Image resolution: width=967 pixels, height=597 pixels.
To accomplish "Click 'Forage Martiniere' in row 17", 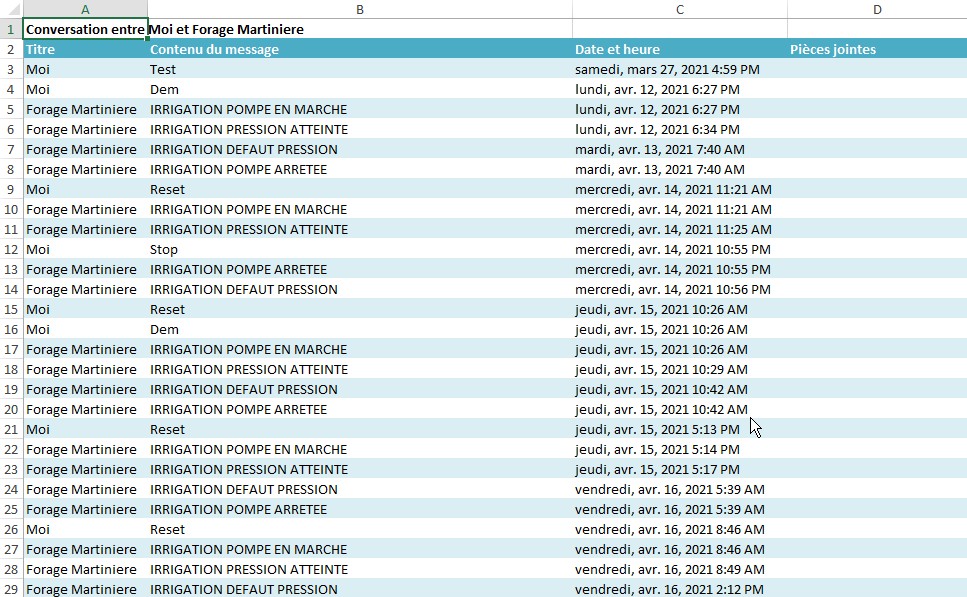I will click(x=81, y=350).
